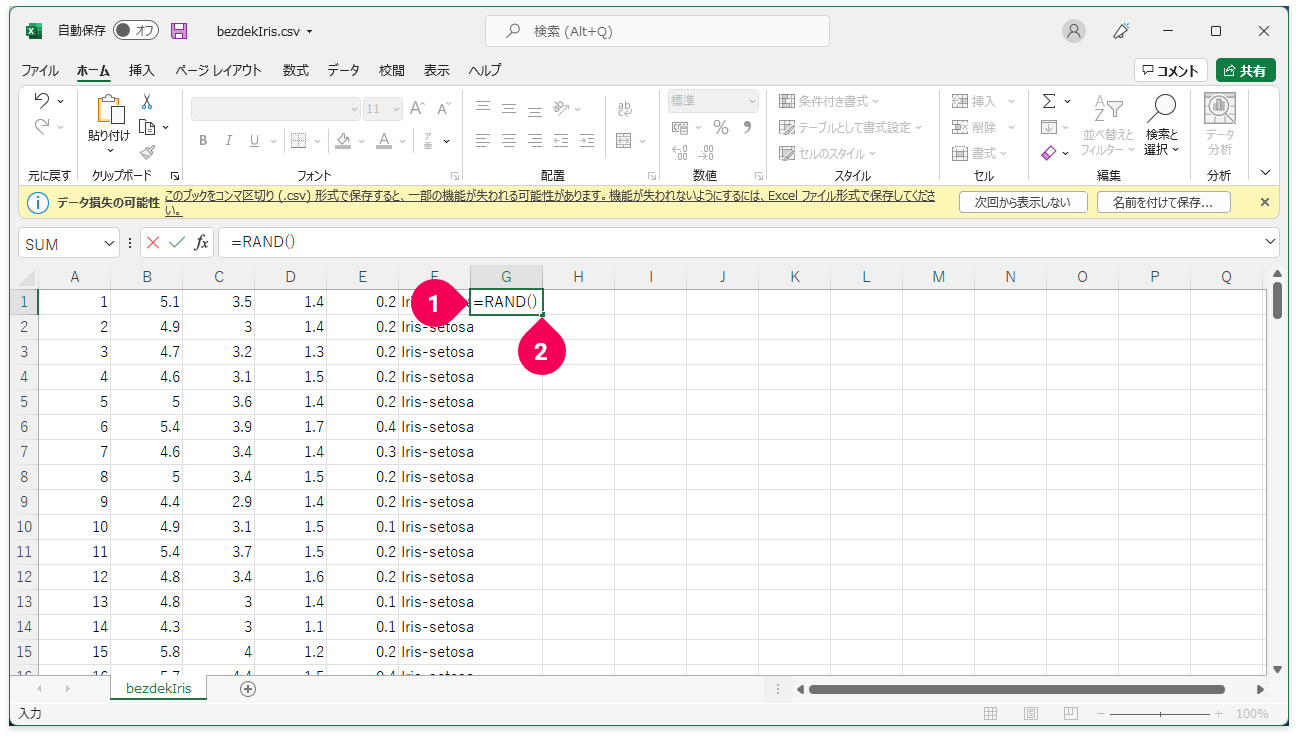
Task: Open the account profile icon
Action: click(1074, 31)
